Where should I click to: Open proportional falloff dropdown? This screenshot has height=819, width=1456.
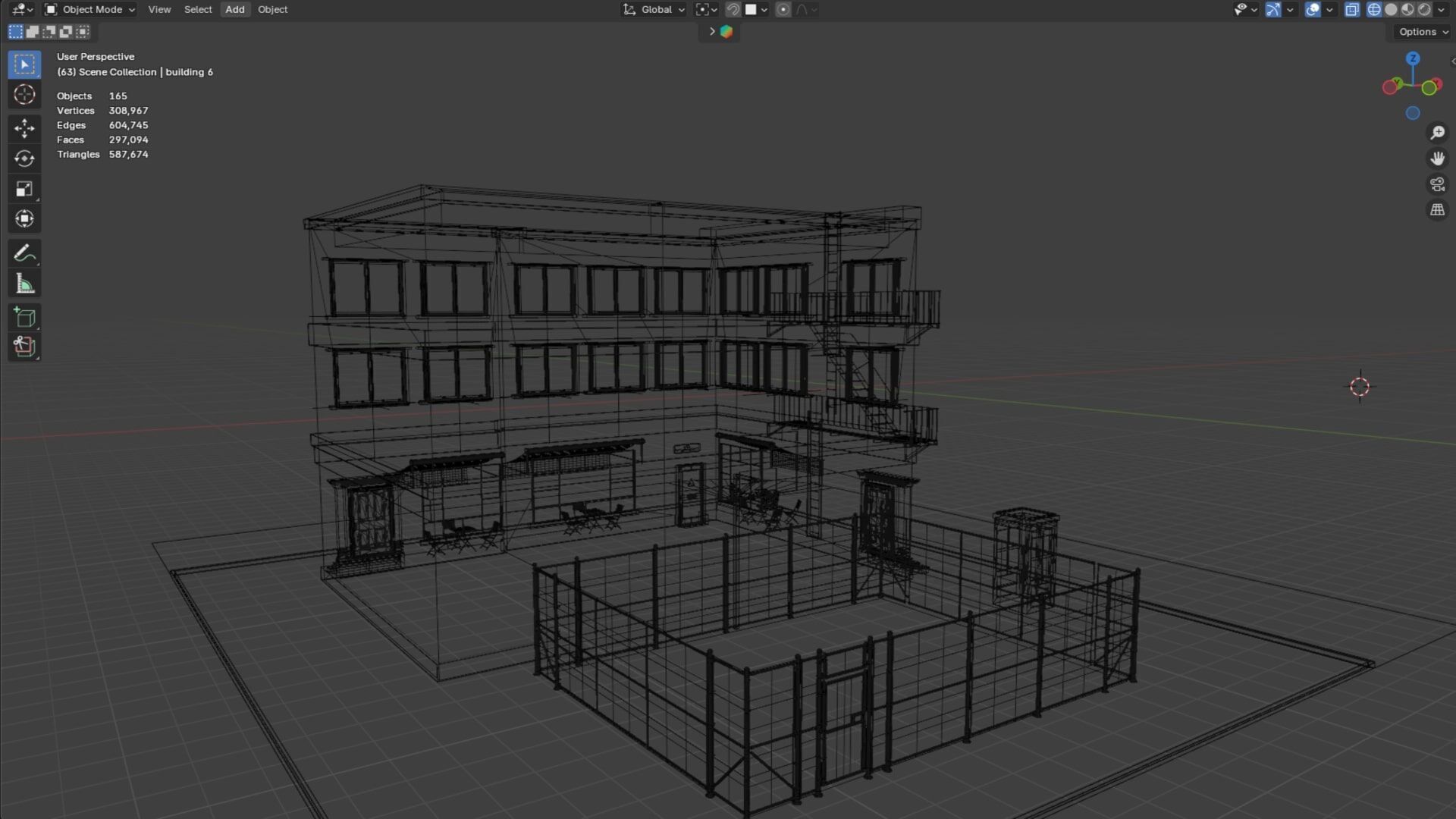tap(806, 10)
